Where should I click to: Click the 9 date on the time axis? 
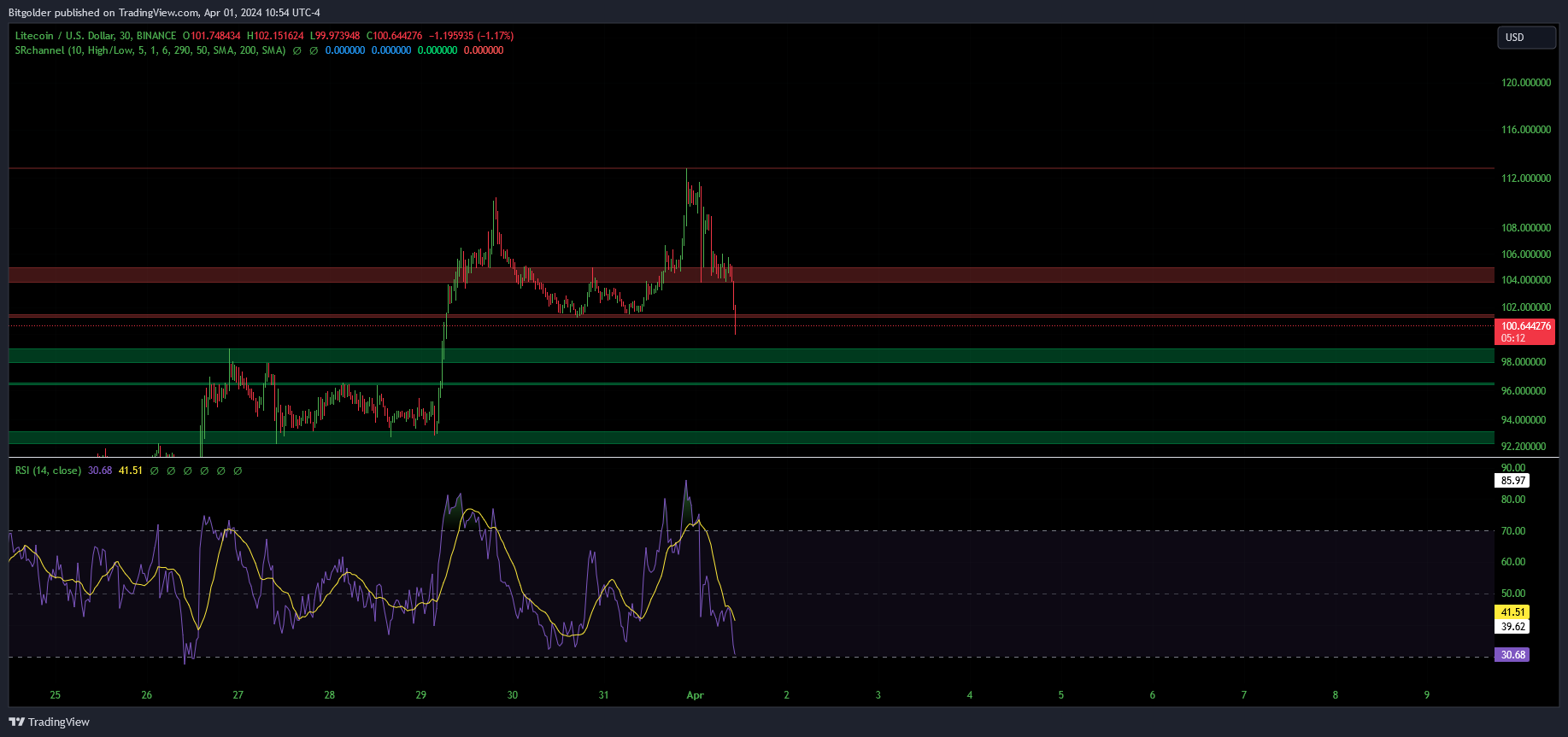point(1427,695)
